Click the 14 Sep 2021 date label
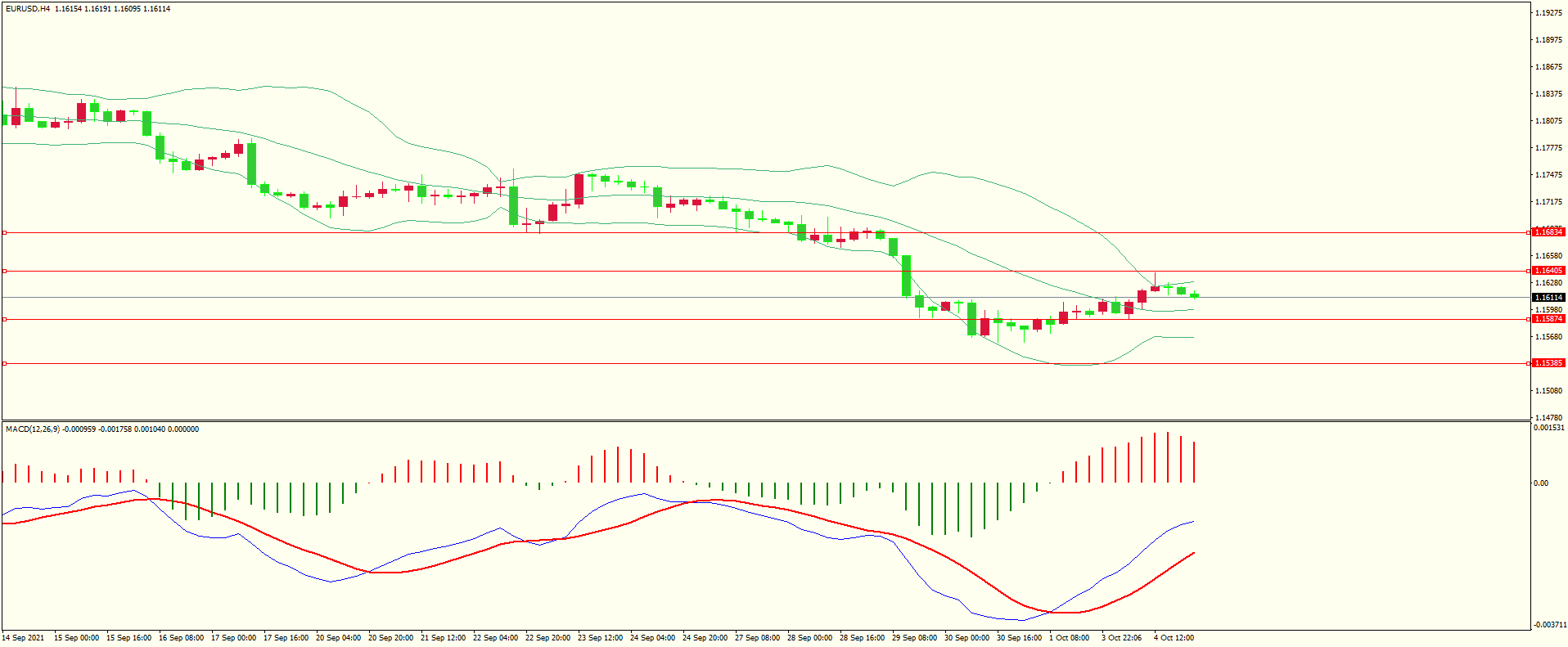 pyautogui.click(x=24, y=638)
